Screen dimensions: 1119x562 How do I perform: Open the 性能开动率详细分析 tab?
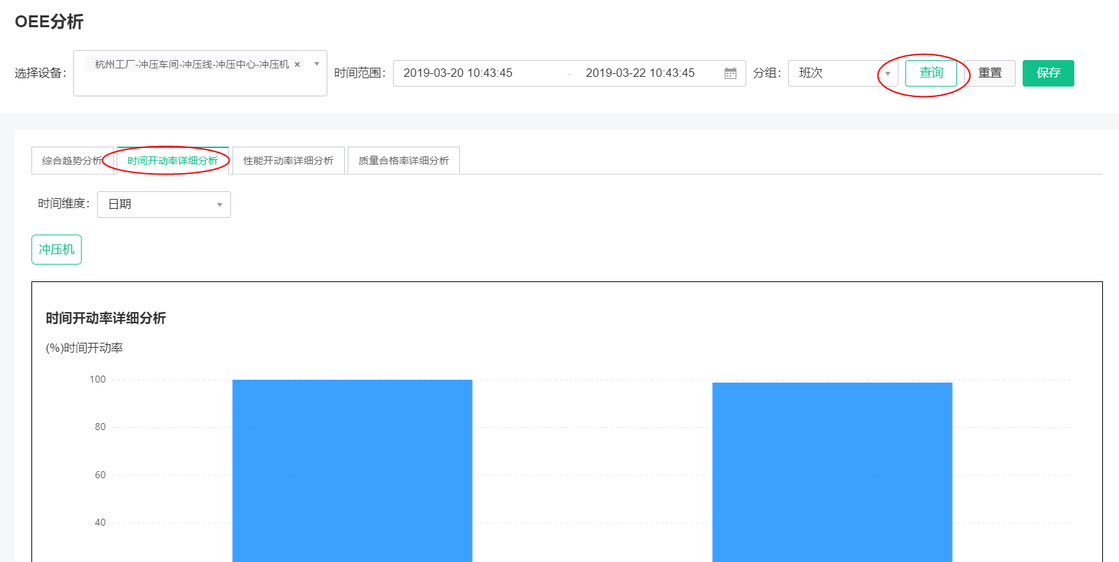pos(288,160)
